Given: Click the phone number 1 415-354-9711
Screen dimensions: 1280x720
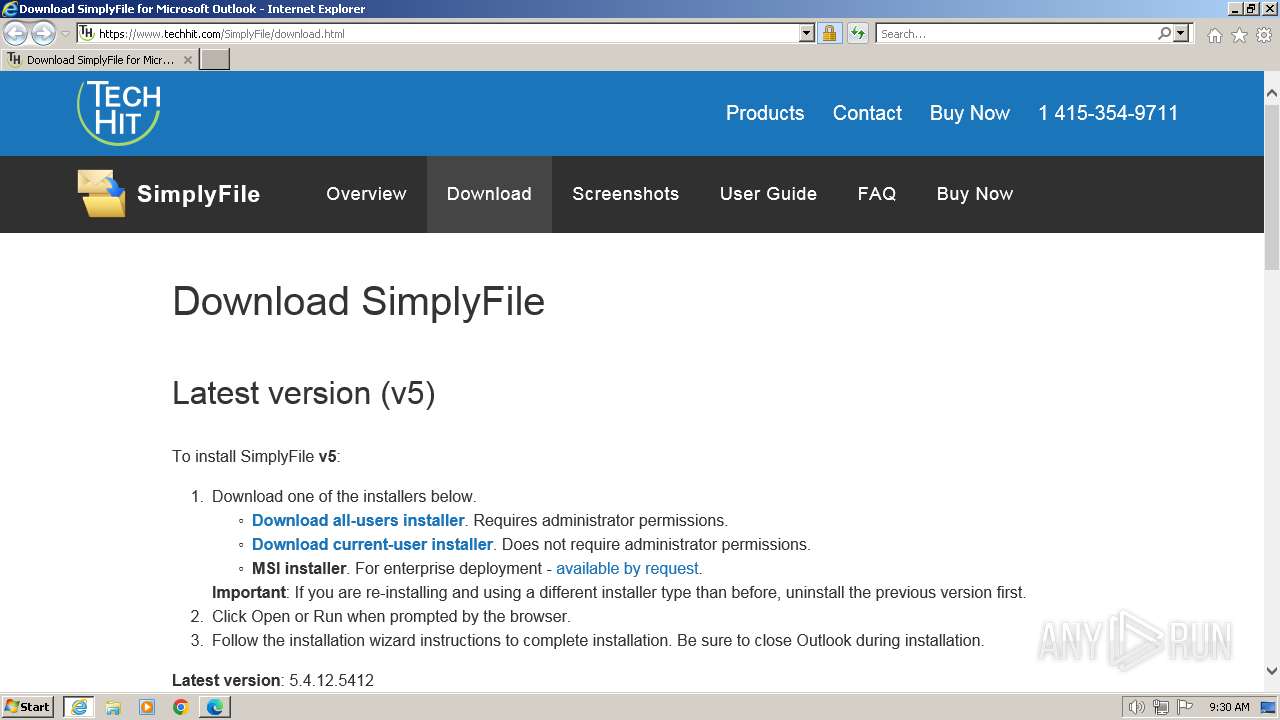Looking at the screenshot, I should pos(1108,113).
